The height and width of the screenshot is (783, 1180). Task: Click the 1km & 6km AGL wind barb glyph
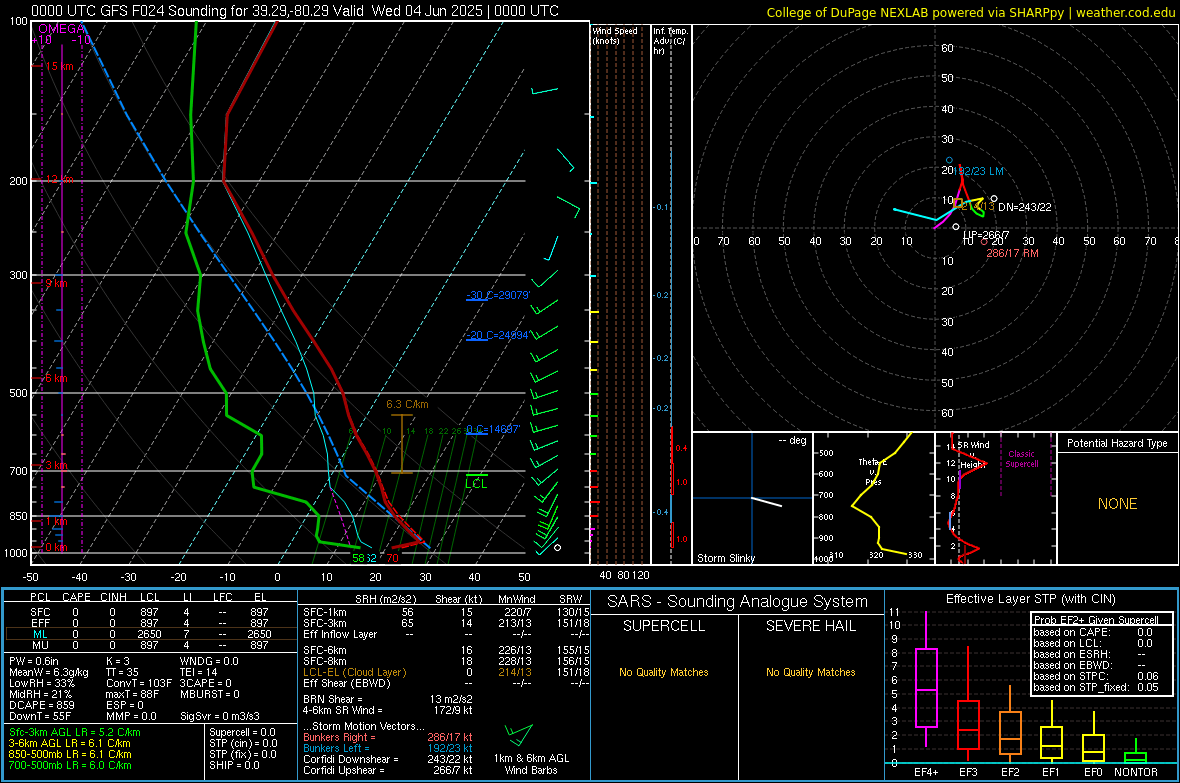[519, 734]
